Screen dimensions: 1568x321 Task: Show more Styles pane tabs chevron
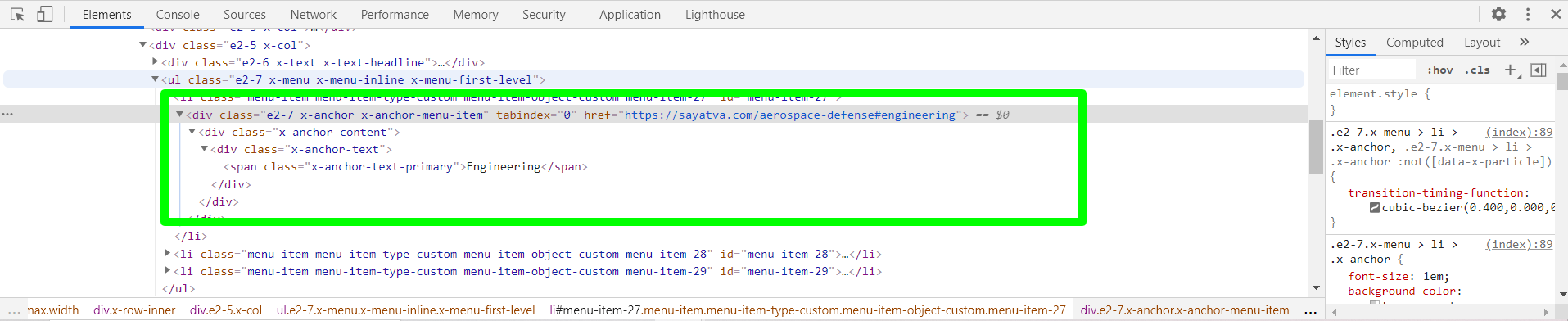[1524, 42]
